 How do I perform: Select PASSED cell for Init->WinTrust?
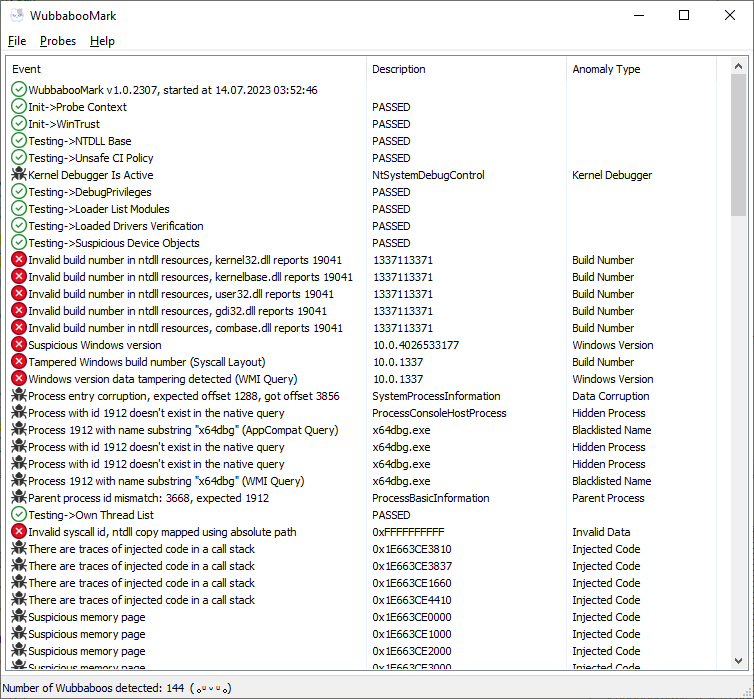[x=391, y=124]
